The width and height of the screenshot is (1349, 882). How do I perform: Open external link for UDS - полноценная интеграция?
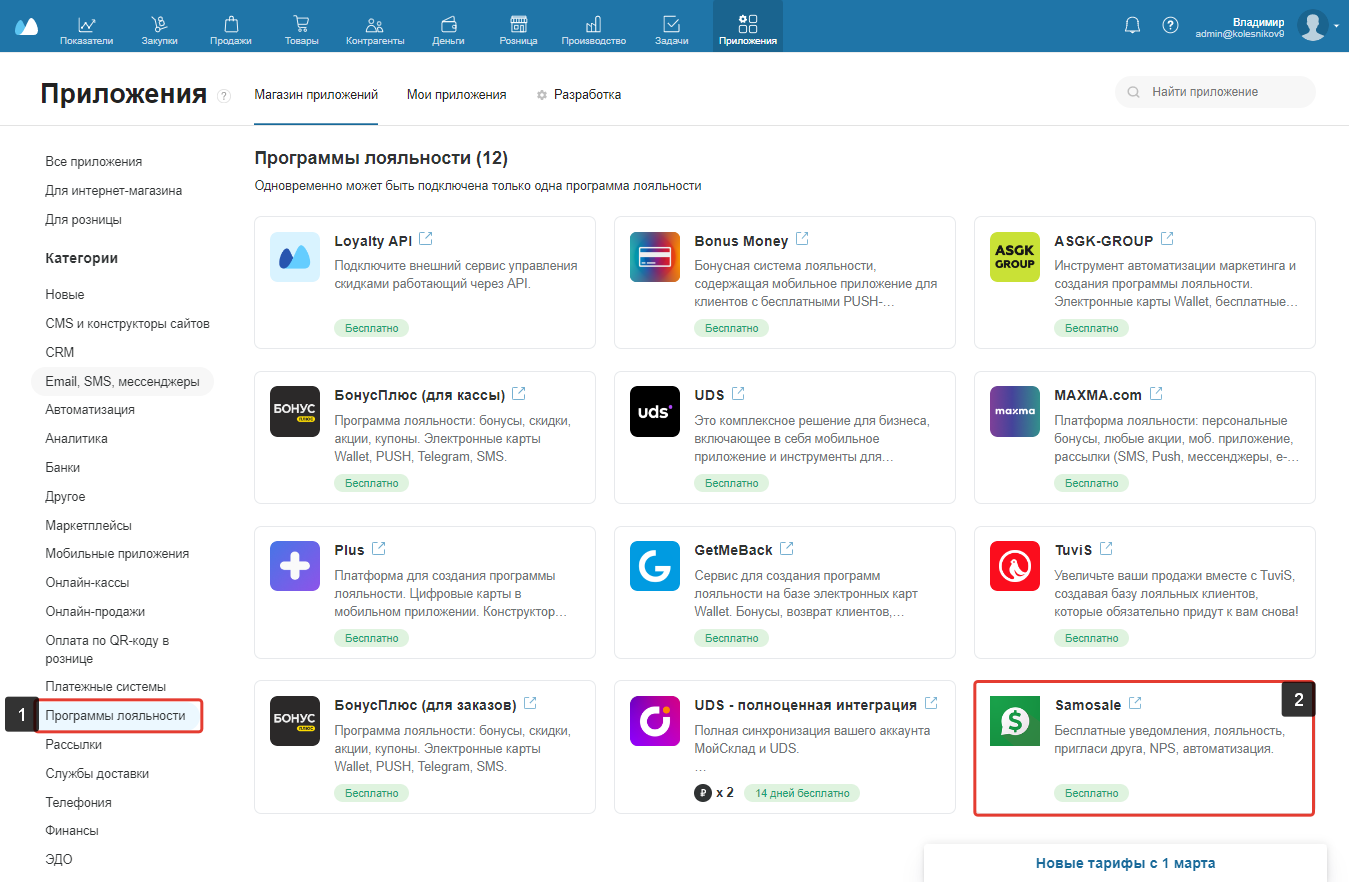[931, 703]
